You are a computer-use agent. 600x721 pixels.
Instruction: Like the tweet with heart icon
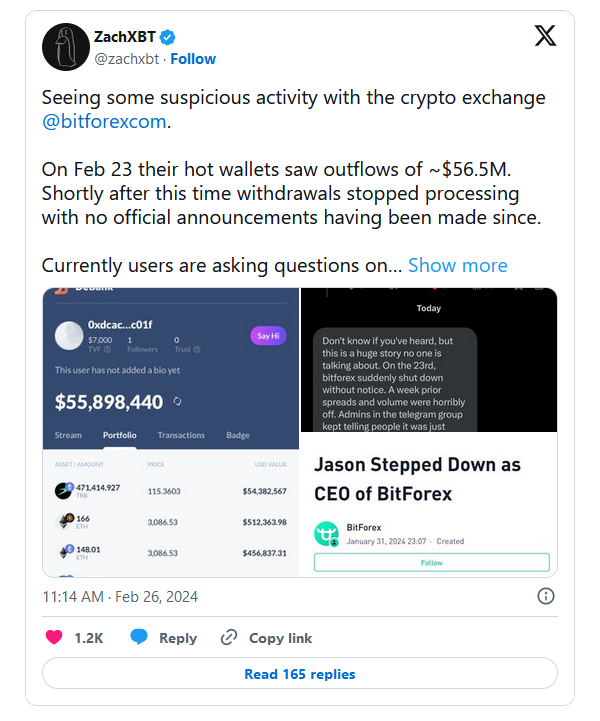coord(56,638)
